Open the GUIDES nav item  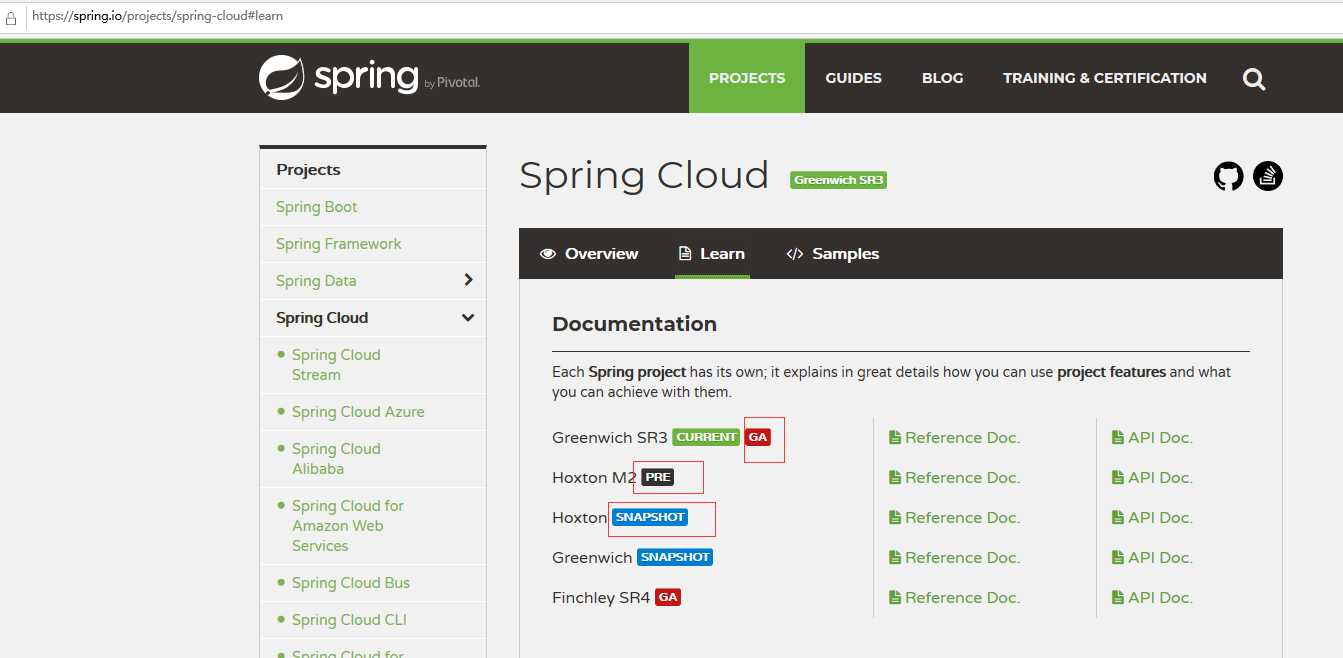pos(853,78)
